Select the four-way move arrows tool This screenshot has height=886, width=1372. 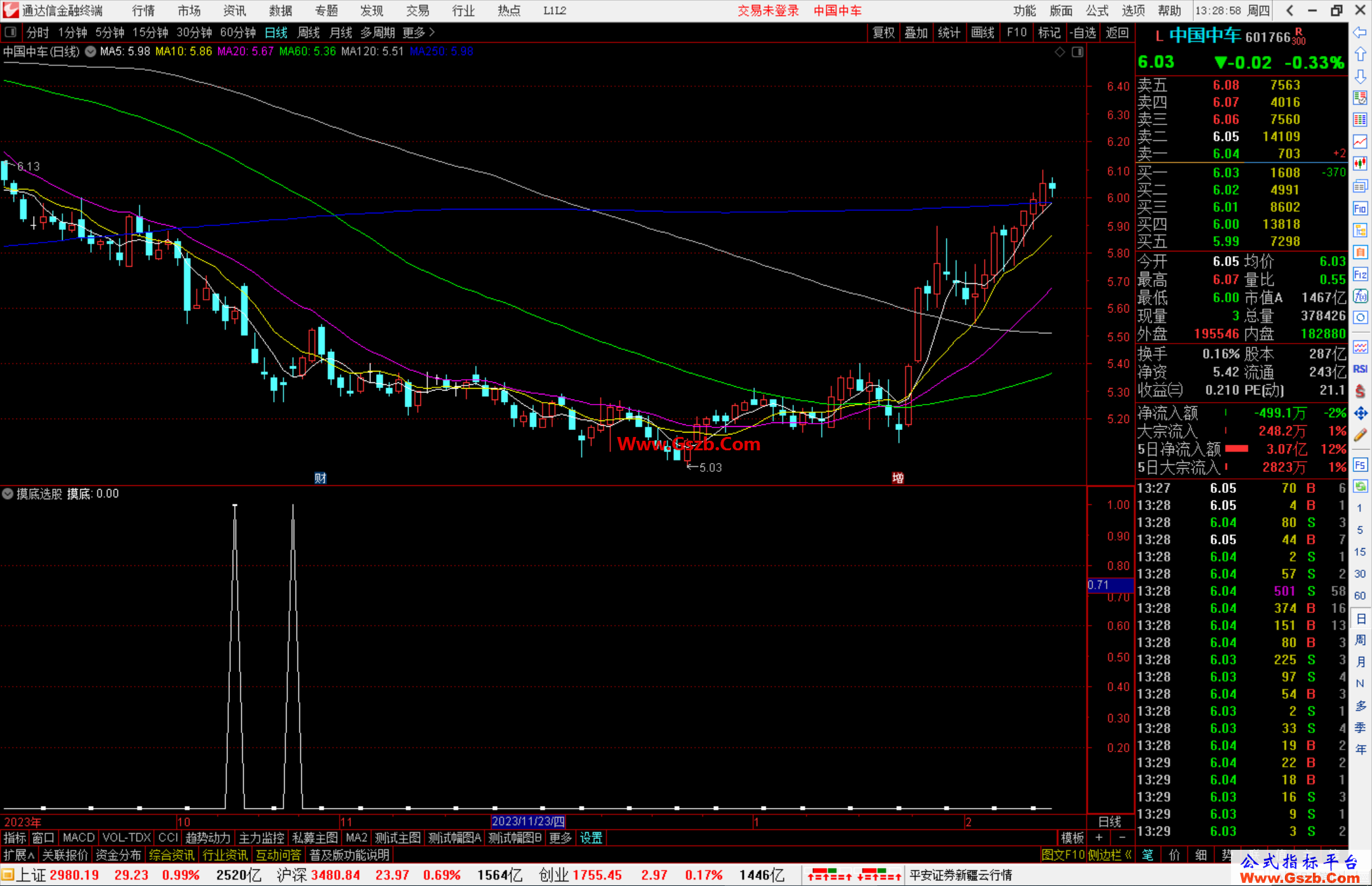[x=1360, y=413]
